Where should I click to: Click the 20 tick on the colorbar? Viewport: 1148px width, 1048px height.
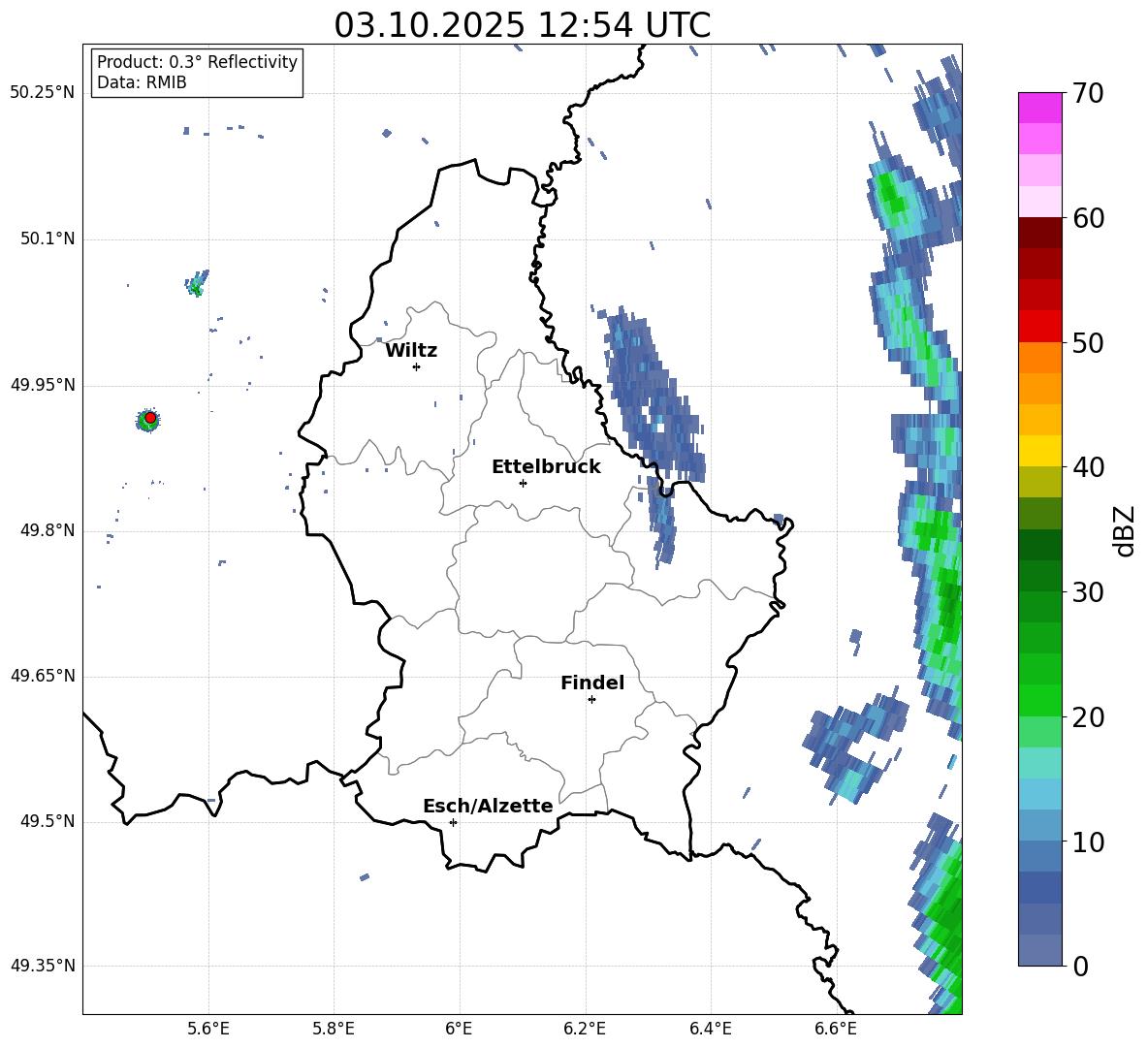coord(1088,717)
